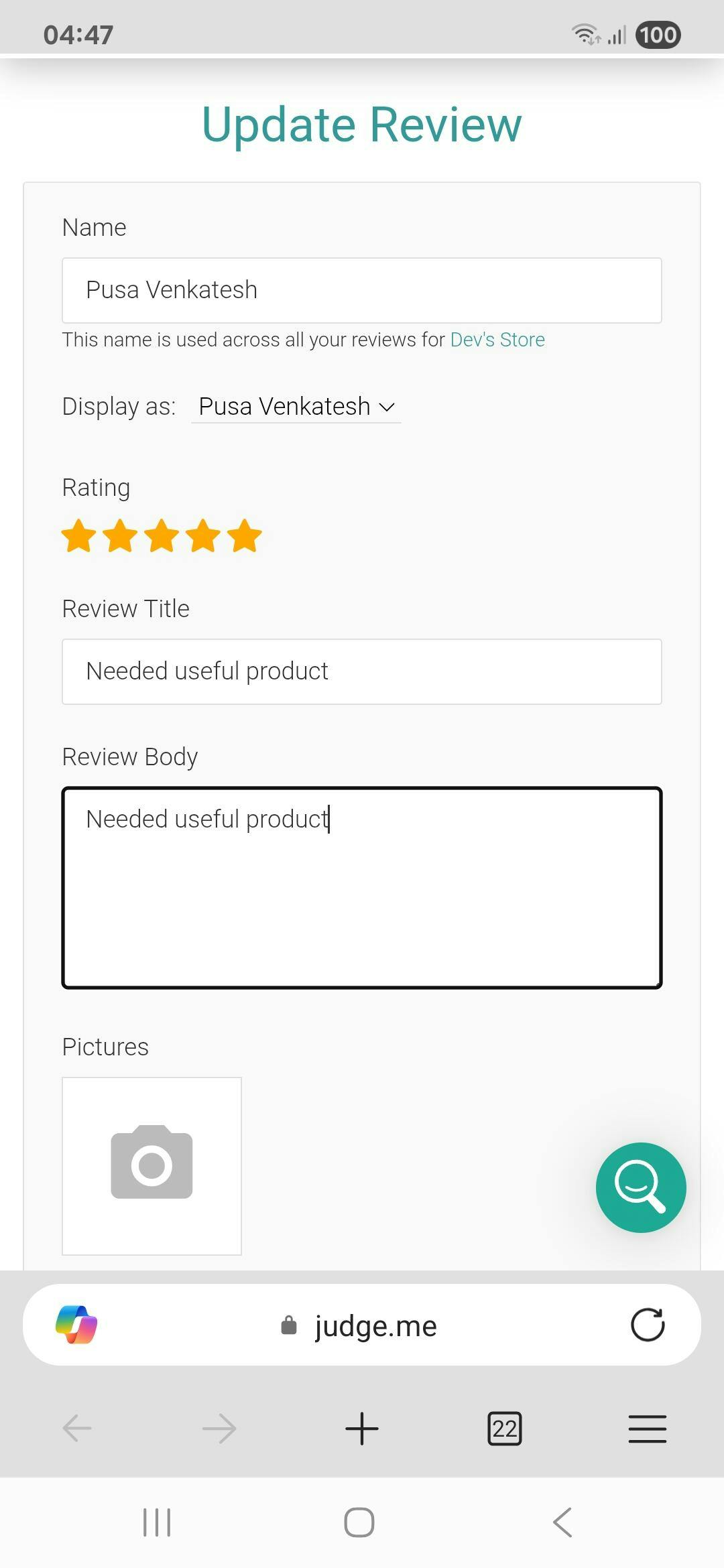Set rating to three stars
Viewport: 724px width, 1568px height.
point(162,536)
